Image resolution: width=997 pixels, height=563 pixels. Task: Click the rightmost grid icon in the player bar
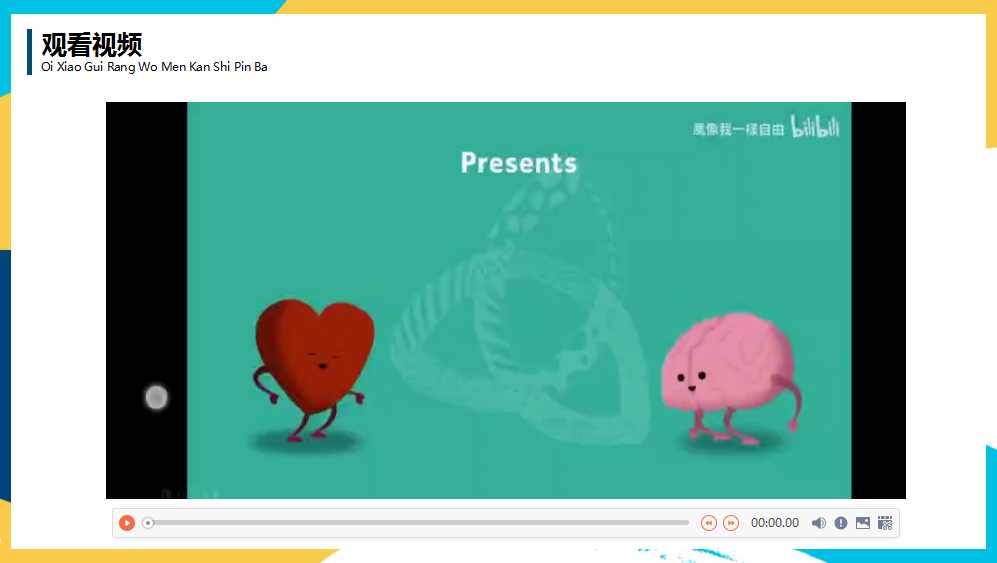click(885, 523)
